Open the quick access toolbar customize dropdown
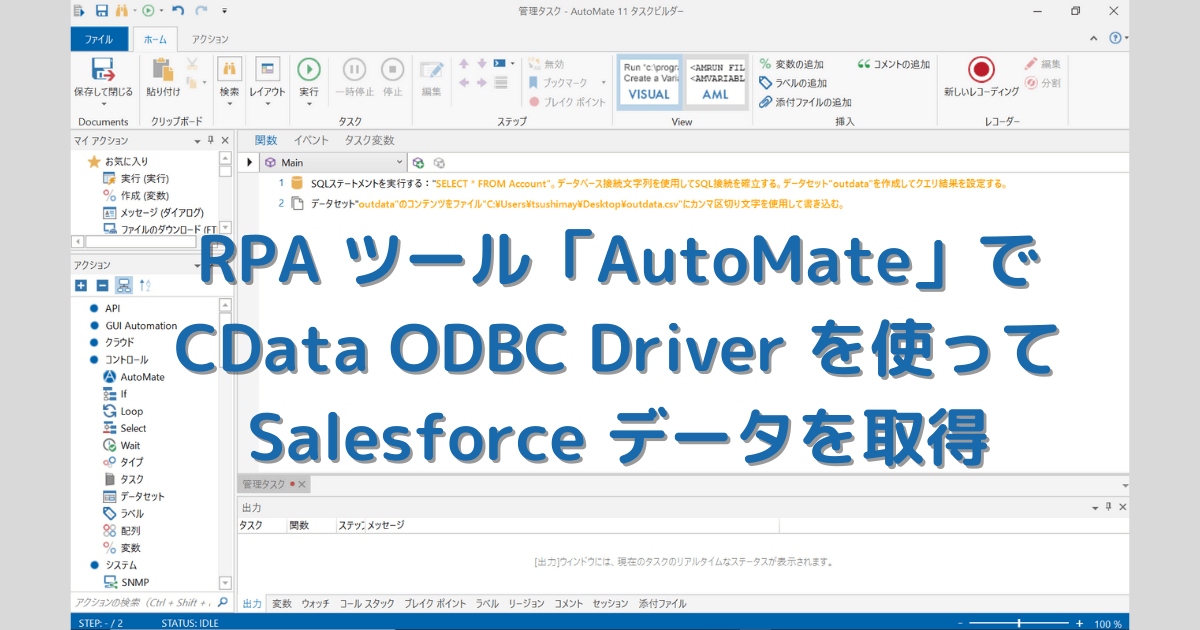Image resolution: width=1200 pixels, height=630 pixels. click(224, 11)
